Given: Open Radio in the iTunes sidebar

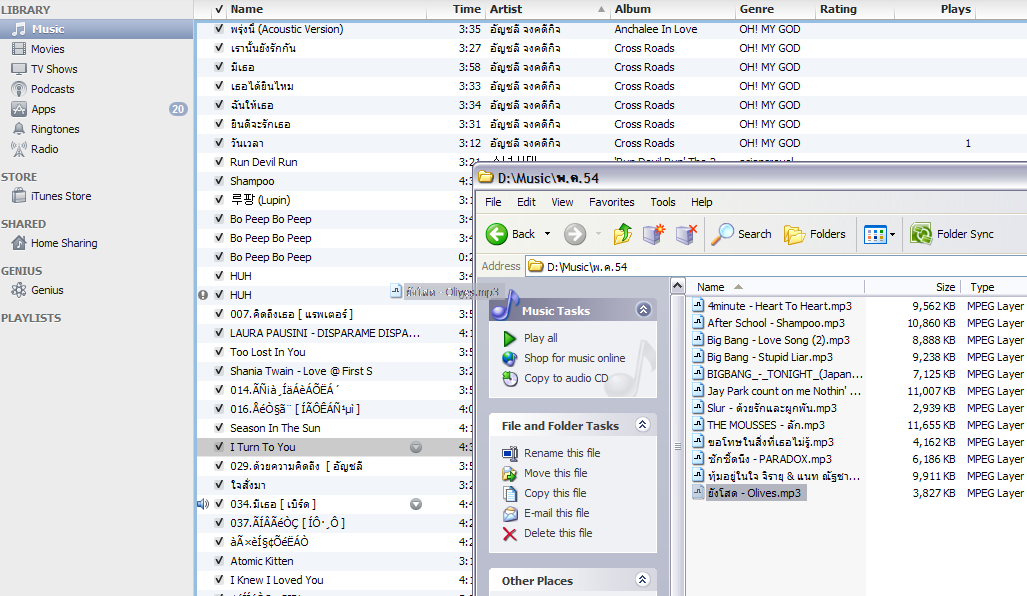Looking at the screenshot, I should pyautogui.click(x=44, y=149).
